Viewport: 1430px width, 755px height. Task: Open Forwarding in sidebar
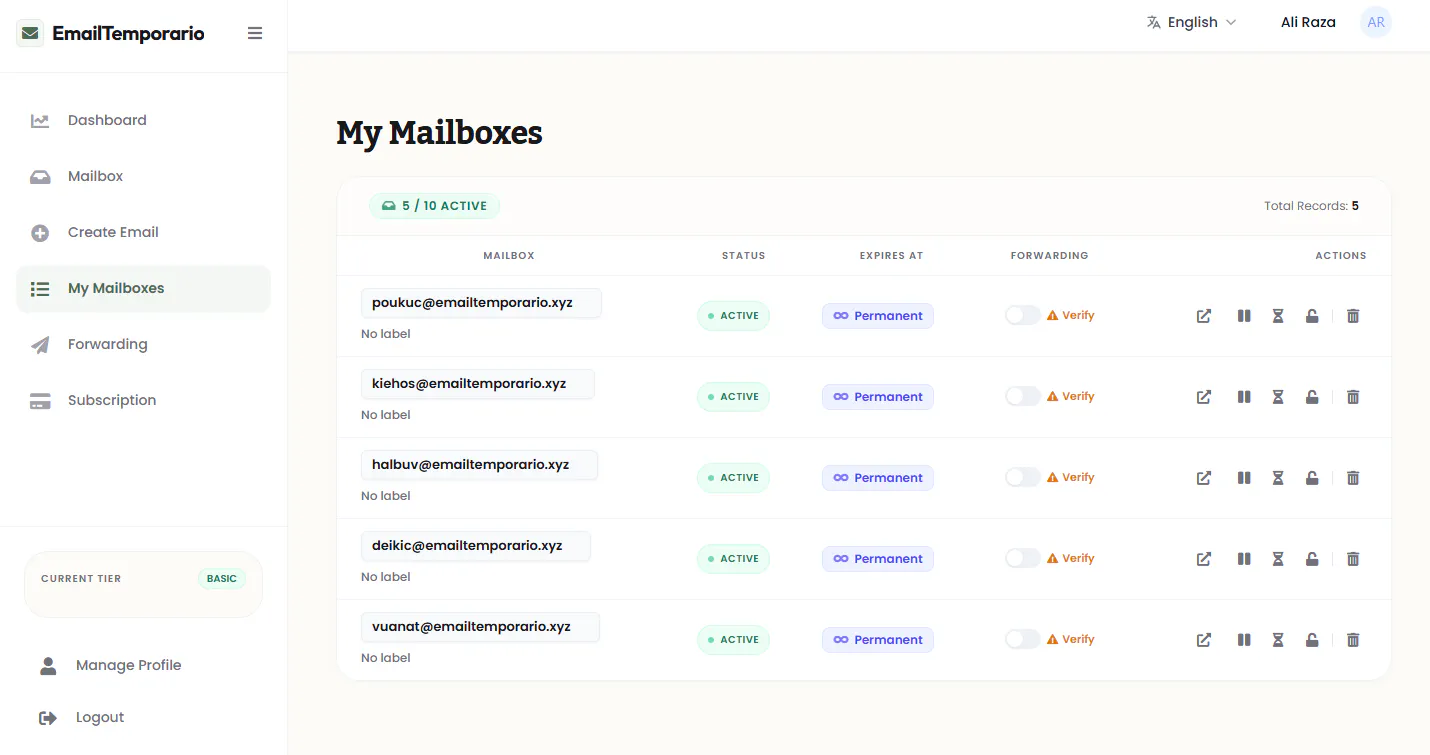pyautogui.click(x=143, y=344)
